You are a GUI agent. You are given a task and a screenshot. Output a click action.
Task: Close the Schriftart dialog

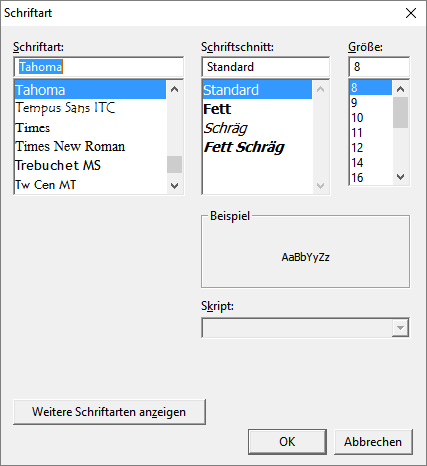(411, 13)
